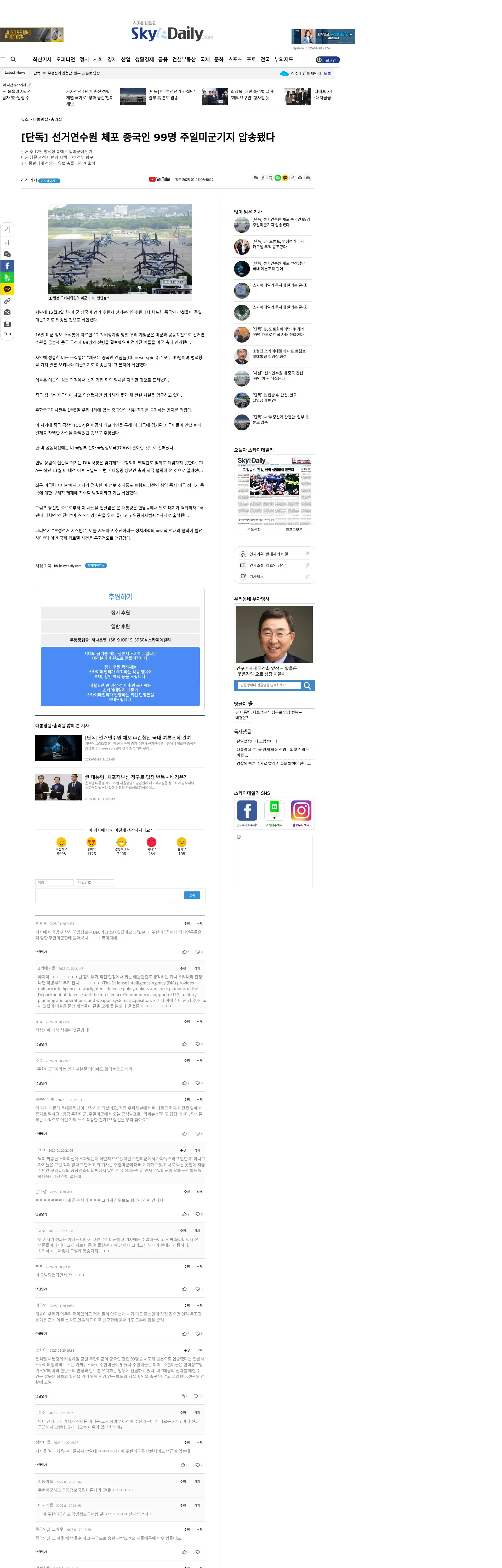502x1568 pixels.
Task: Open 스포츠 menu in navigation bar
Action: (x=235, y=60)
